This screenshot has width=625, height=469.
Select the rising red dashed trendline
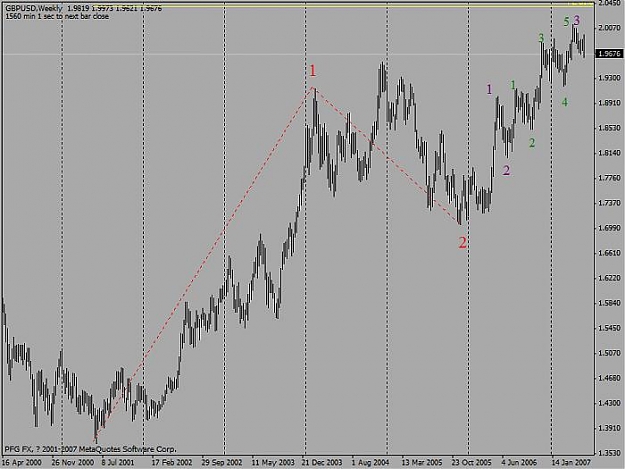click(x=204, y=265)
